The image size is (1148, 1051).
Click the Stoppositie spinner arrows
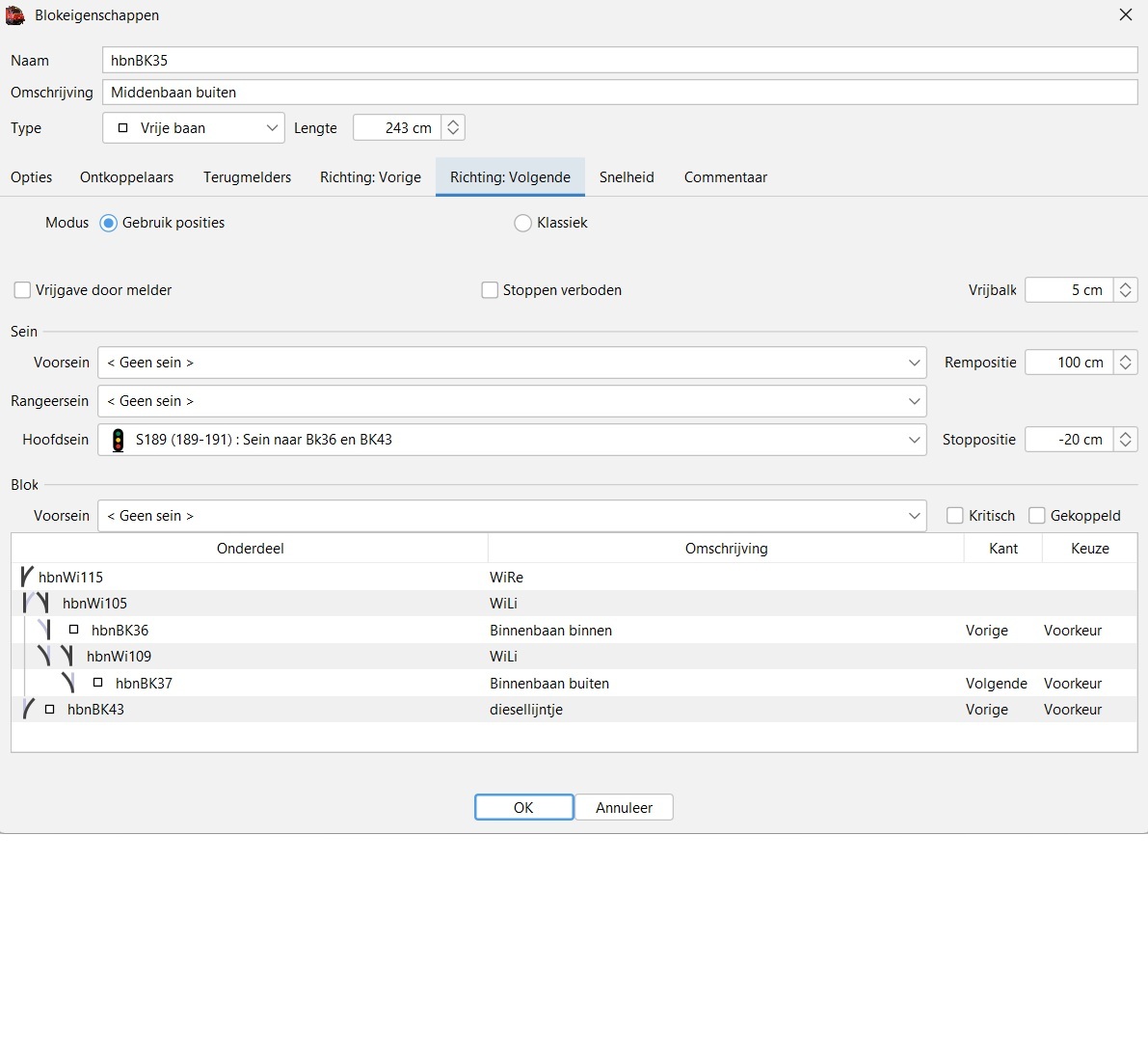click(1125, 440)
